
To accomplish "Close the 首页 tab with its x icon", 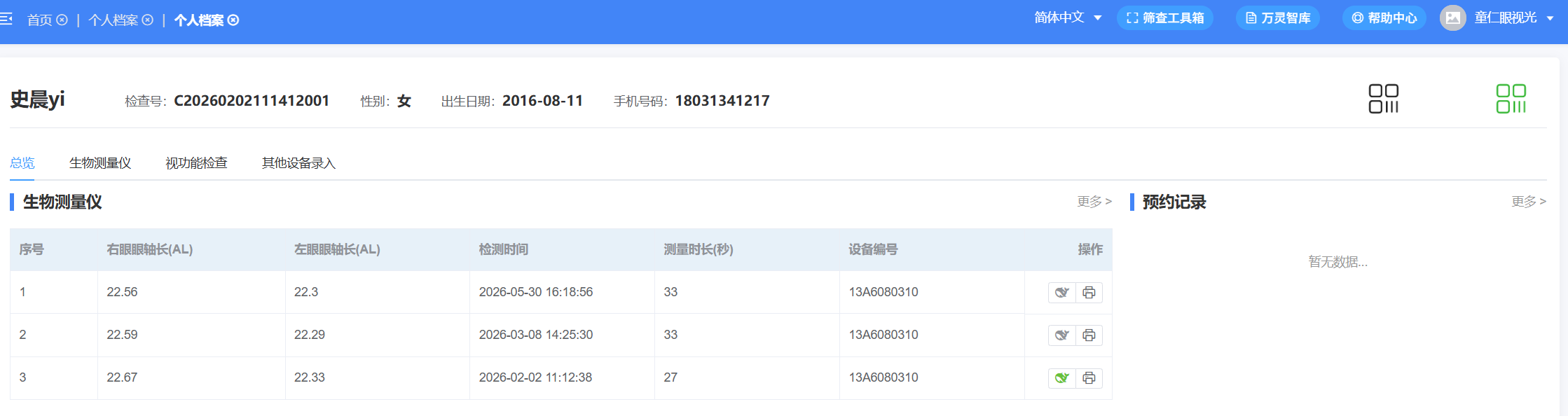I will point(62,20).
